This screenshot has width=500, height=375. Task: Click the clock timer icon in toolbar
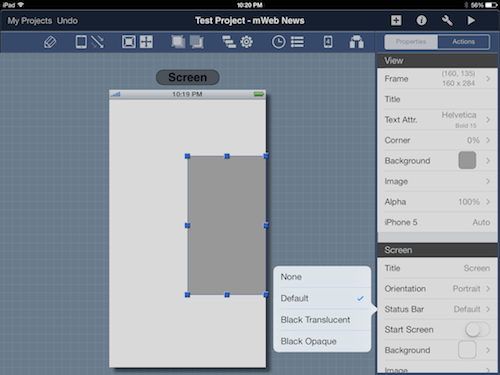click(x=278, y=42)
